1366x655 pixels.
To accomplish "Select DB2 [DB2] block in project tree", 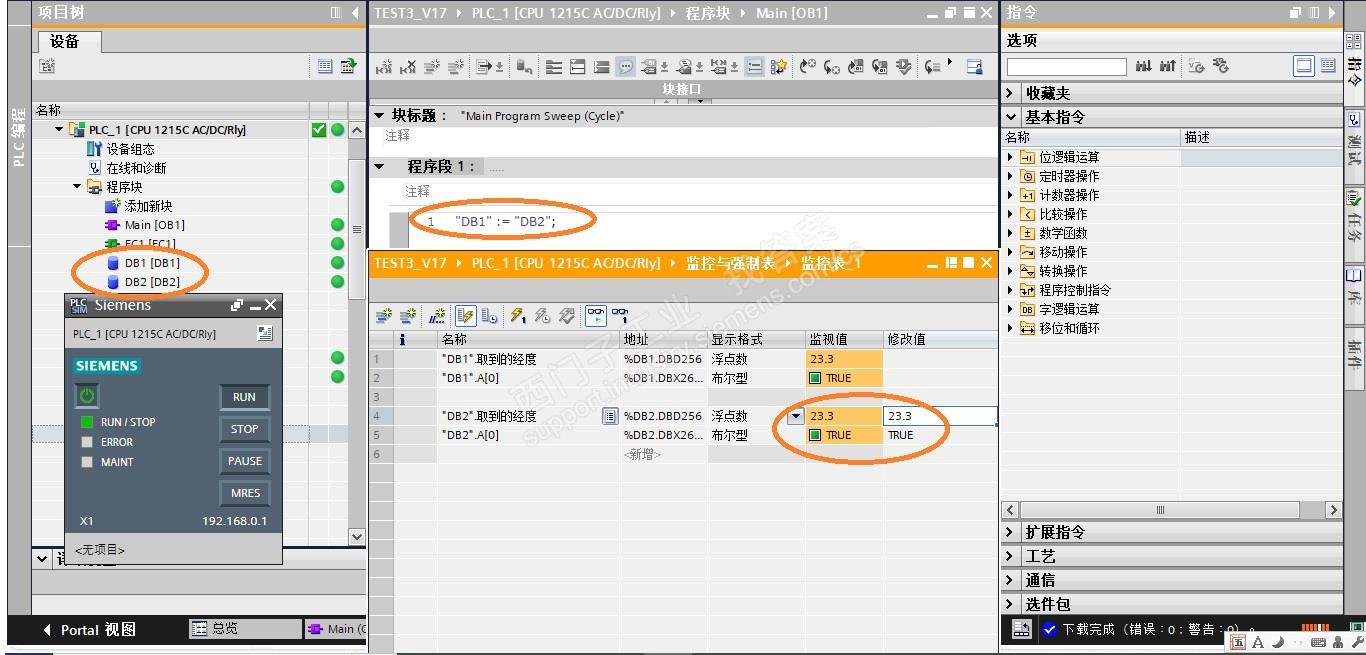I will coord(152,282).
